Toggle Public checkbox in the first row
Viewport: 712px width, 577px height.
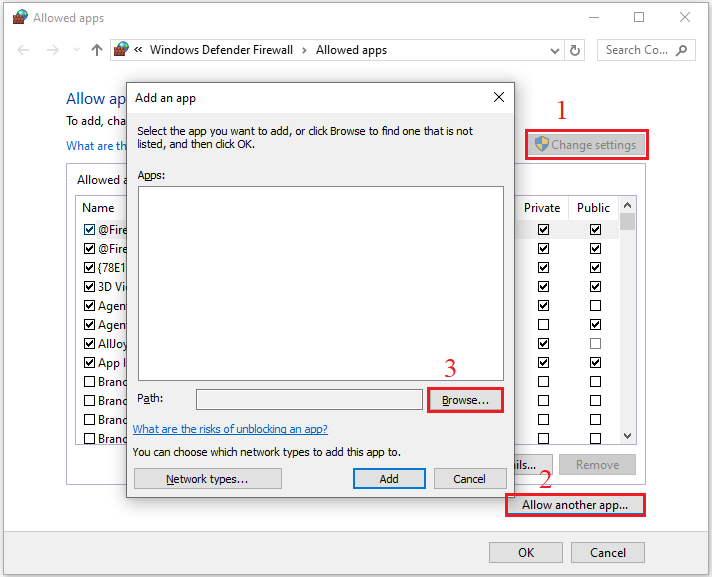tap(595, 230)
